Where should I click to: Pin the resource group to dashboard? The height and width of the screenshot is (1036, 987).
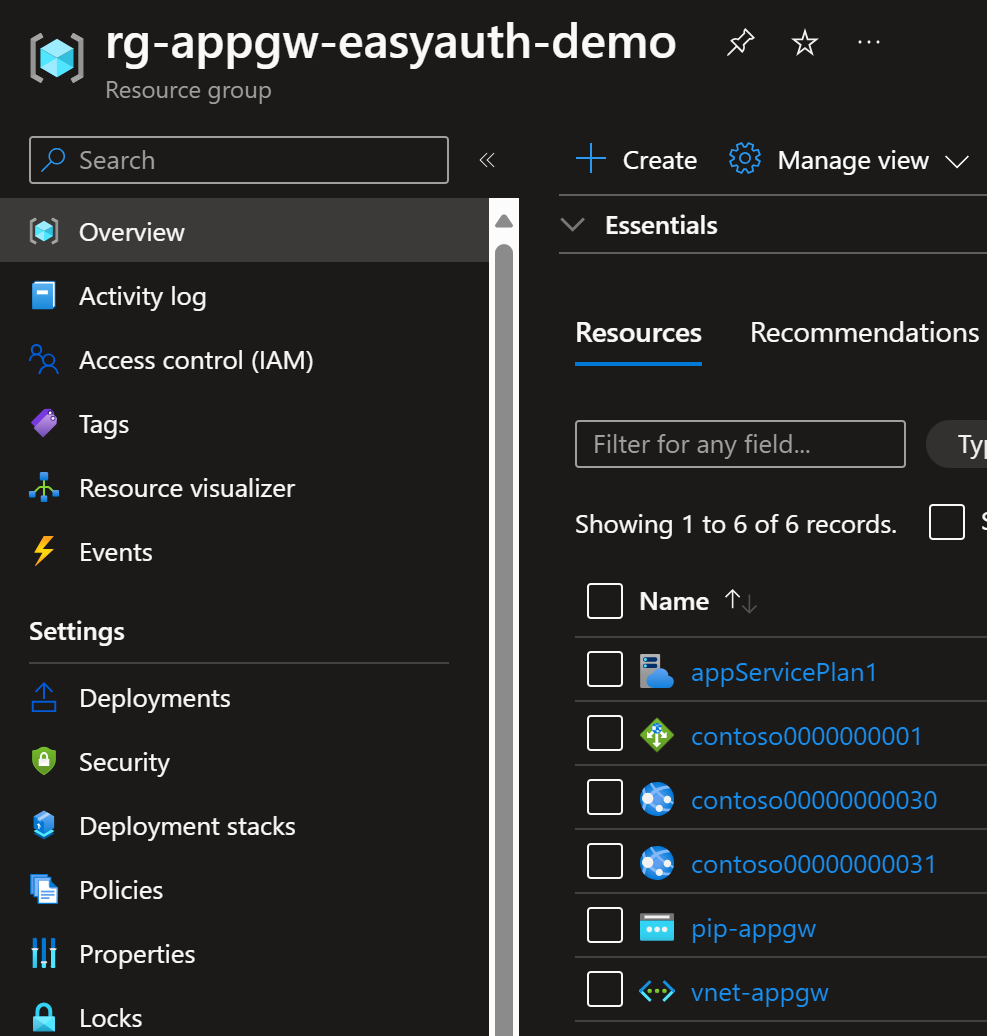(x=740, y=43)
